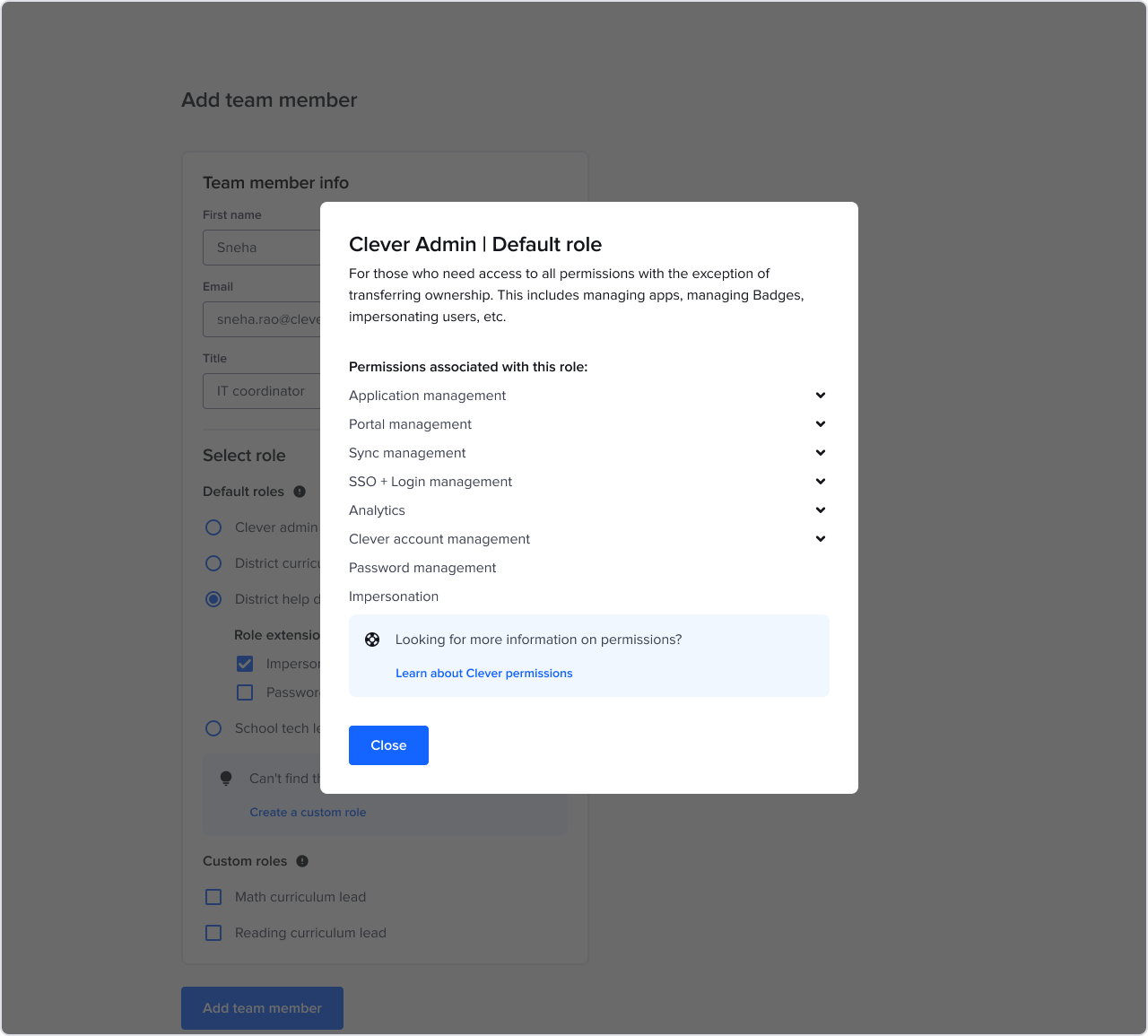Image resolution: width=1148 pixels, height=1036 pixels.
Task: Click the Portal management label
Action: point(410,424)
